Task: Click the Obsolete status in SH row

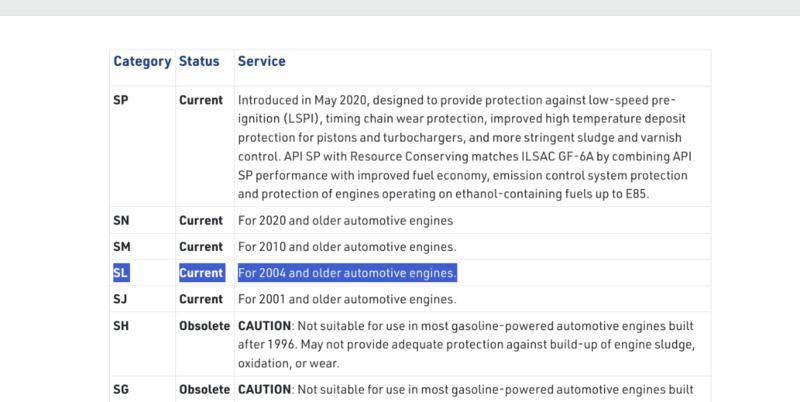Action: point(204,326)
